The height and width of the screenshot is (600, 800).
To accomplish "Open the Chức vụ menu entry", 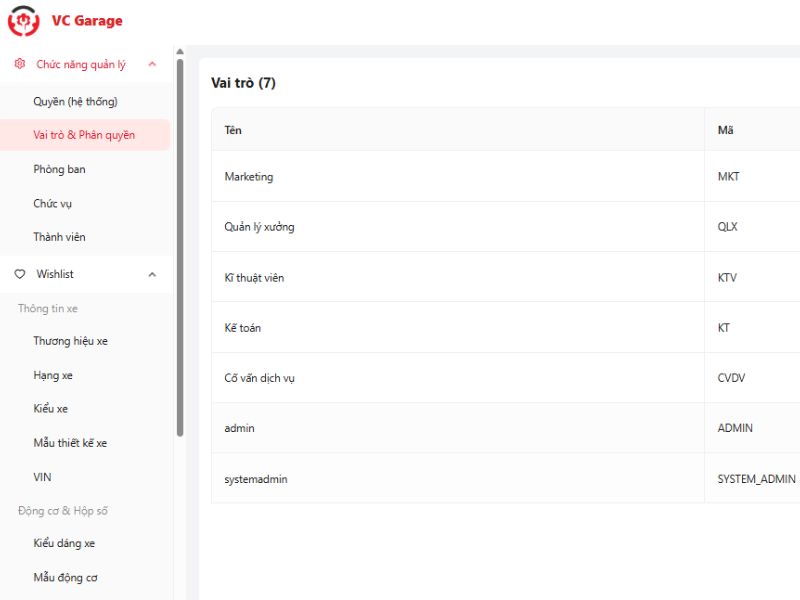I will coord(52,203).
